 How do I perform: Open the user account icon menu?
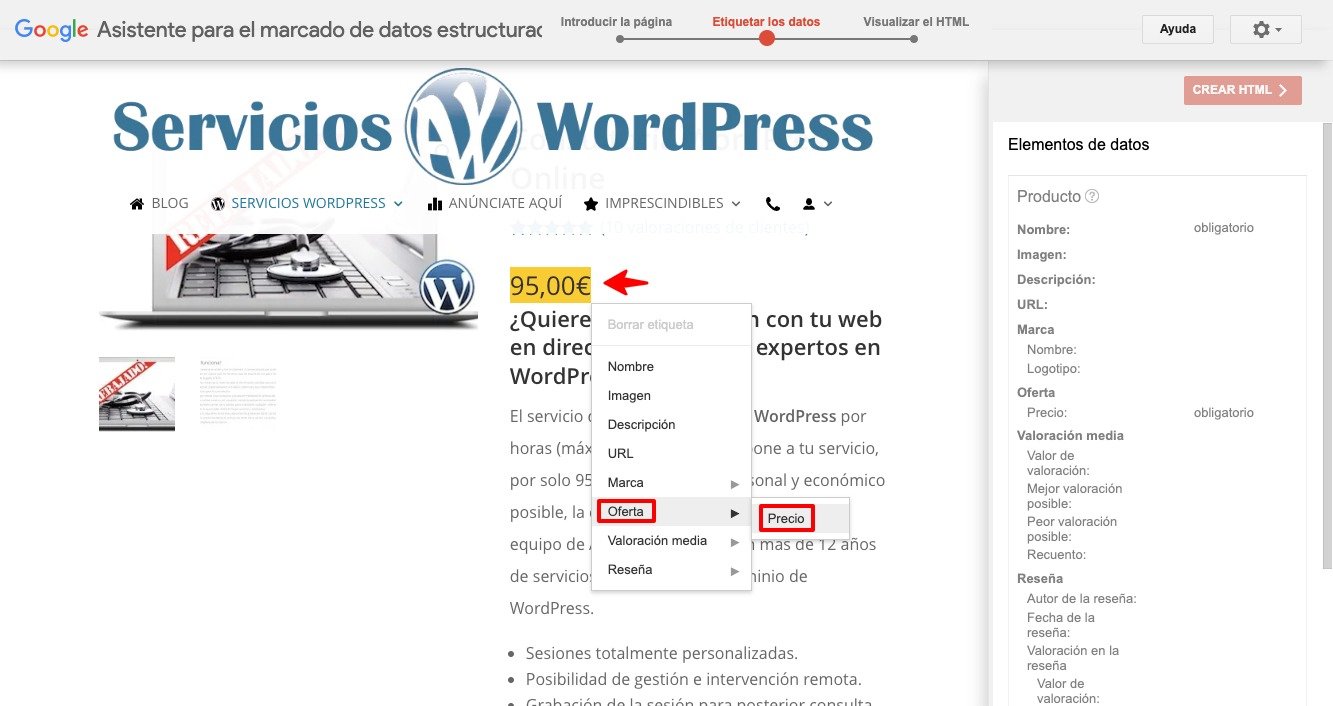(817, 204)
